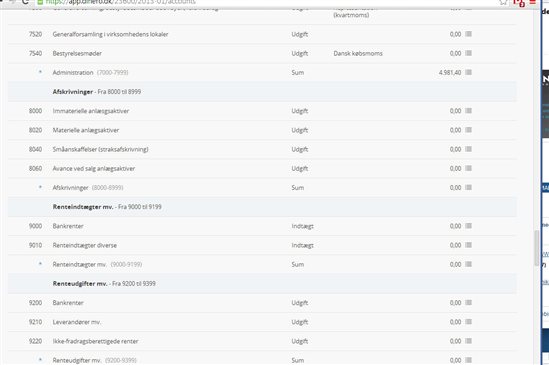The width and height of the screenshot is (549, 365).
Task: Select account name Immaterielle anlægsaktiver
Action: coord(91,111)
